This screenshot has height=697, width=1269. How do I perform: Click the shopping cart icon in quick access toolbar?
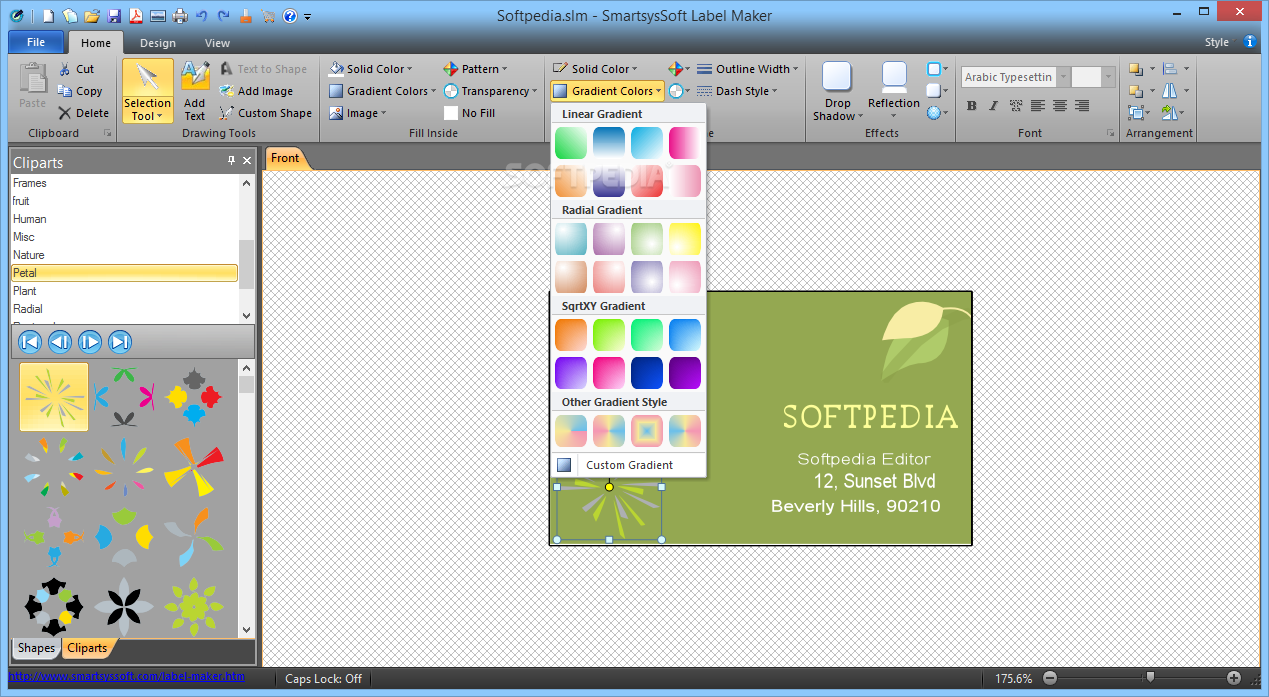tap(267, 16)
